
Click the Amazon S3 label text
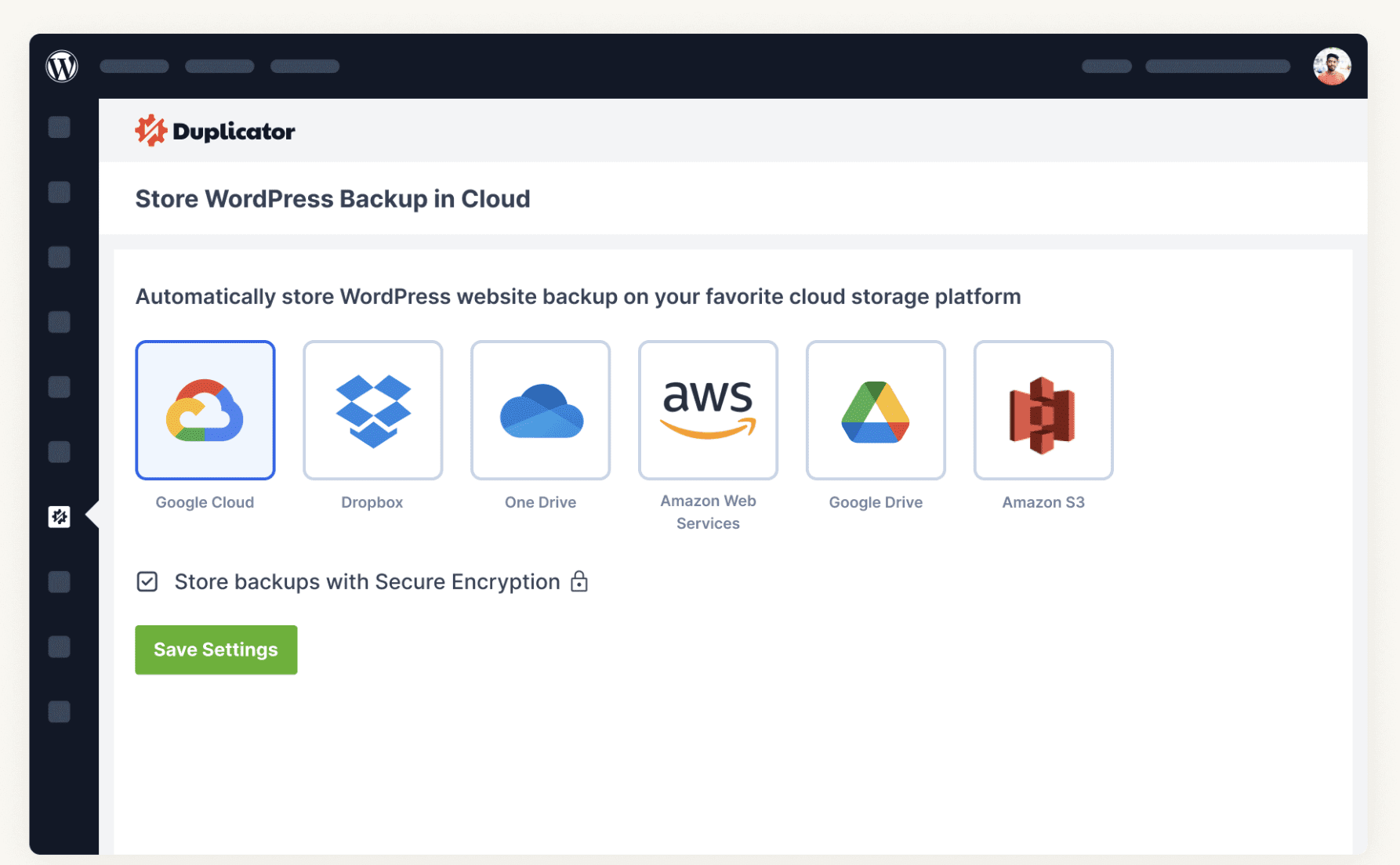(1043, 502)
